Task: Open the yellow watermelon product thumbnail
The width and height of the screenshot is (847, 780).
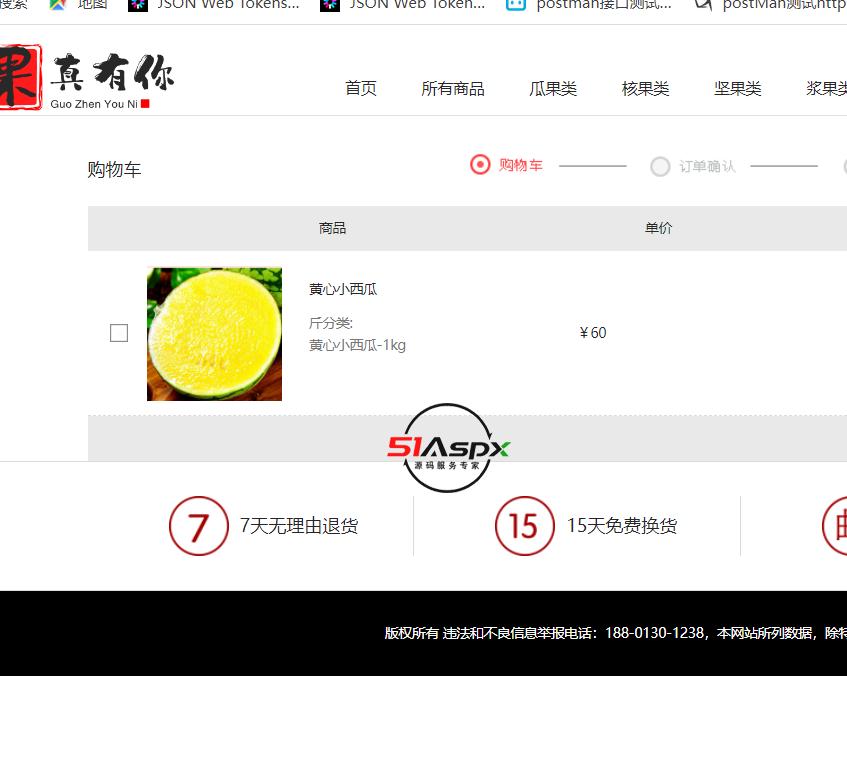Action: (214, 334)
